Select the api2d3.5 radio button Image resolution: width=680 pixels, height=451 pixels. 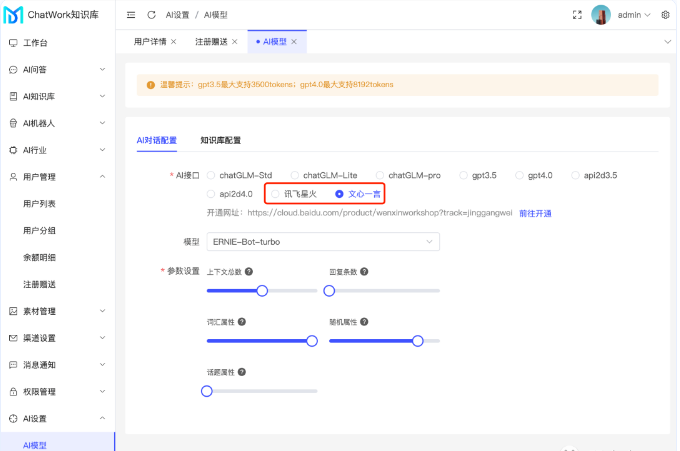(x=575, y=175)
